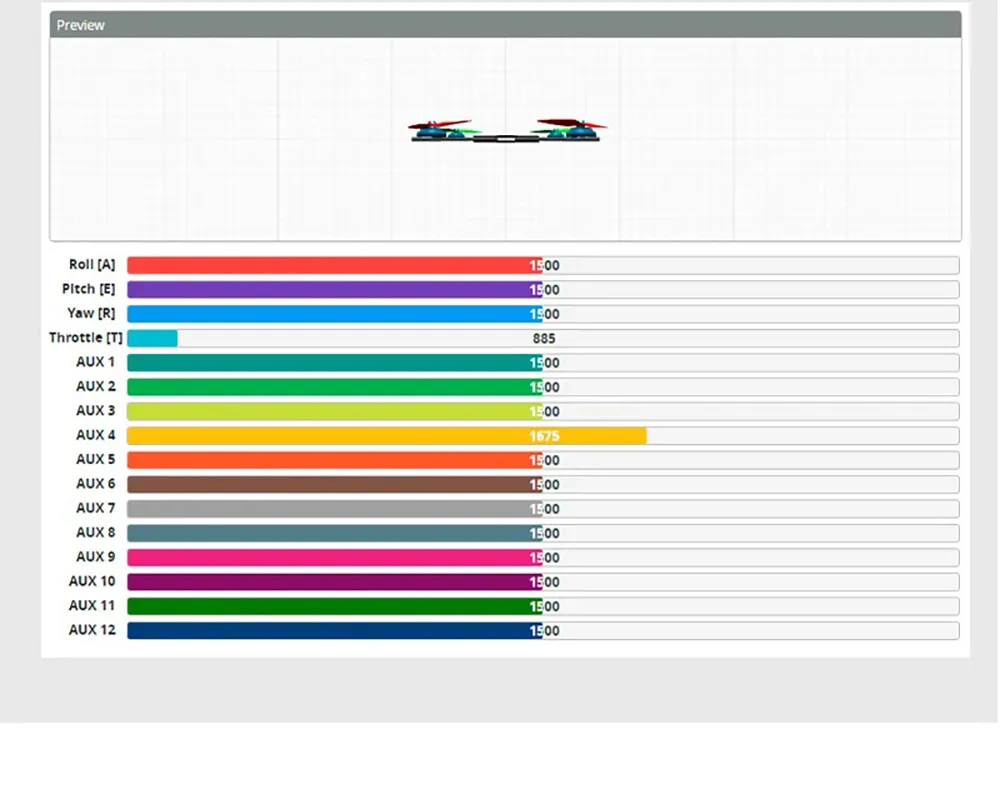The image size is (1000, 794).
Task: Click the Preview panel header
Action: (505, 25)
